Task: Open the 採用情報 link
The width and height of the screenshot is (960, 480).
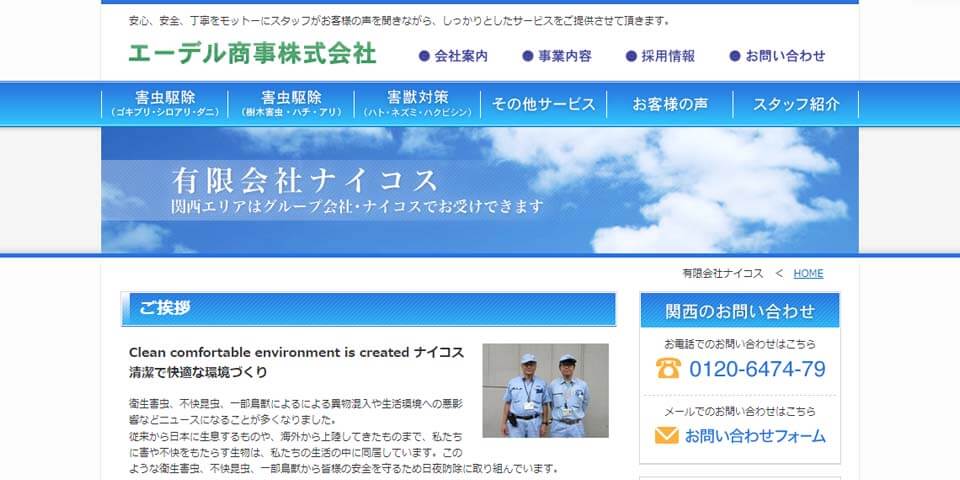Action: [668, 56]
